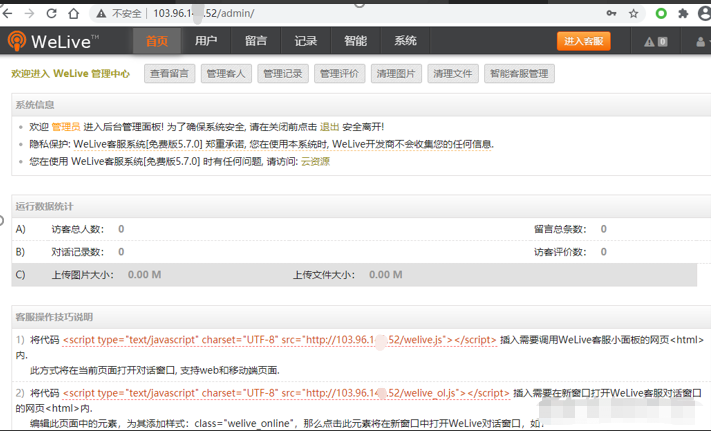Open the browser profile avatar icon
The height and width of the screenshot is (431, 711).
coord(705,14)
